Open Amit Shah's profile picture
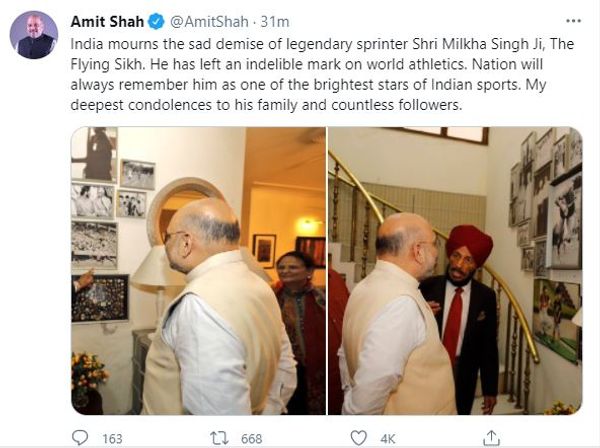The image size is (600, 448). click(x=34, y=35)
